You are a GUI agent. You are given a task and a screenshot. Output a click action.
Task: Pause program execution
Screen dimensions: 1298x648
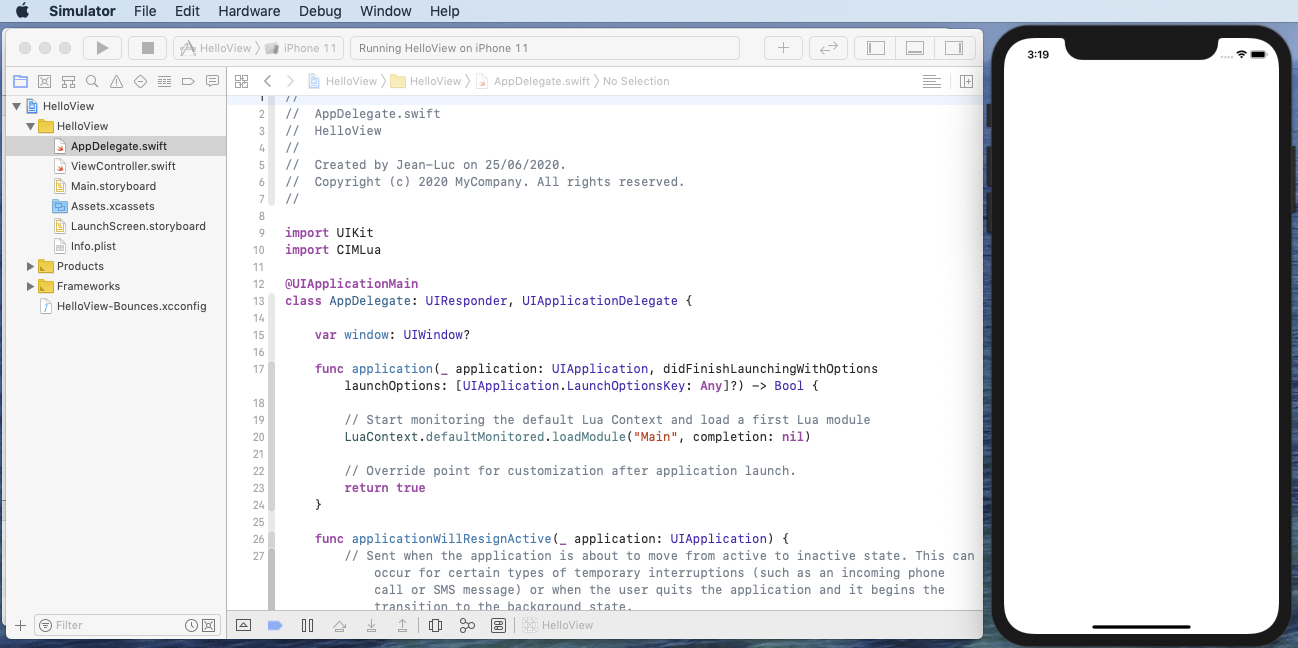(x=307, y=625)
